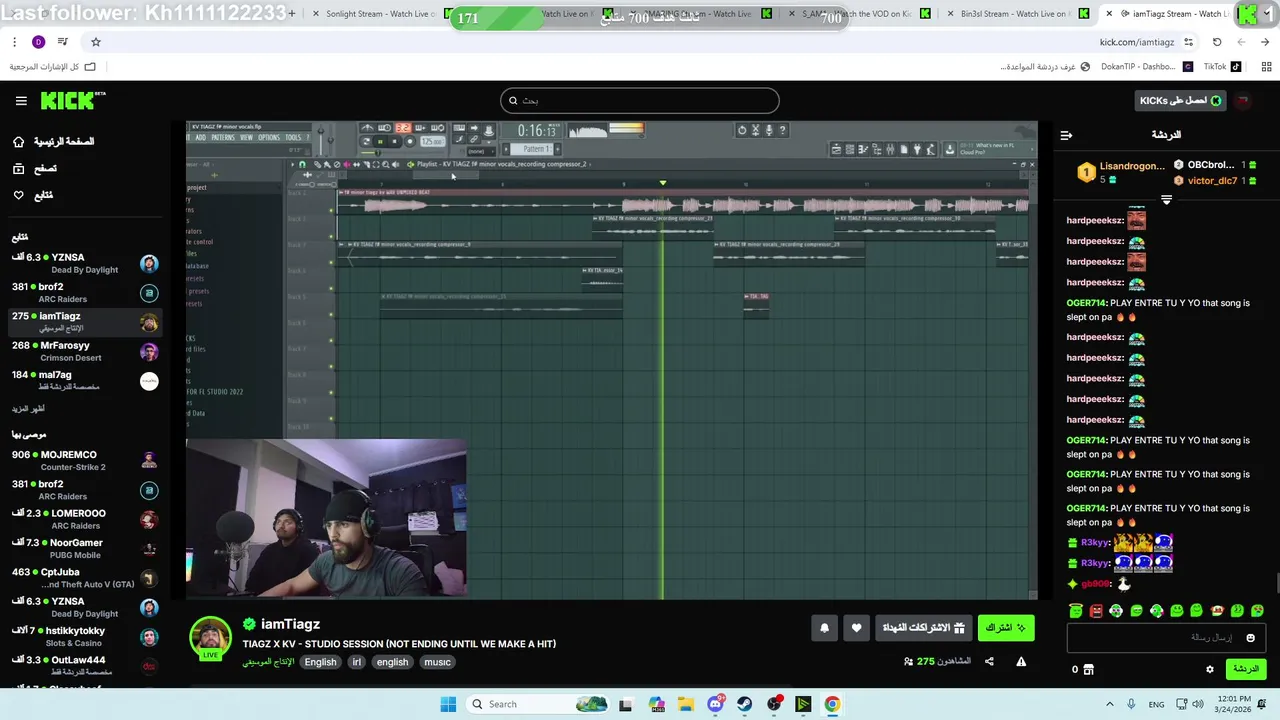Click the taskbar Search box
1280x720 pixels.
point(537,704)
